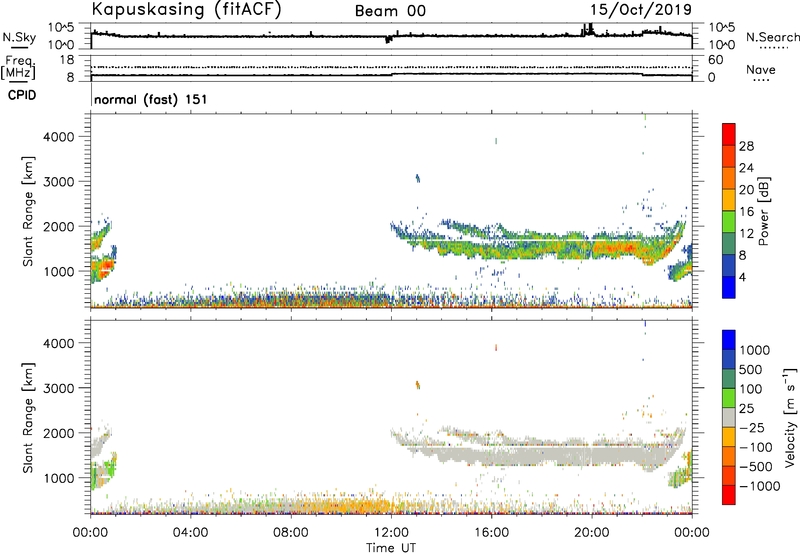Click the red bottom segment of velocity colorbar

pos(729,495)
